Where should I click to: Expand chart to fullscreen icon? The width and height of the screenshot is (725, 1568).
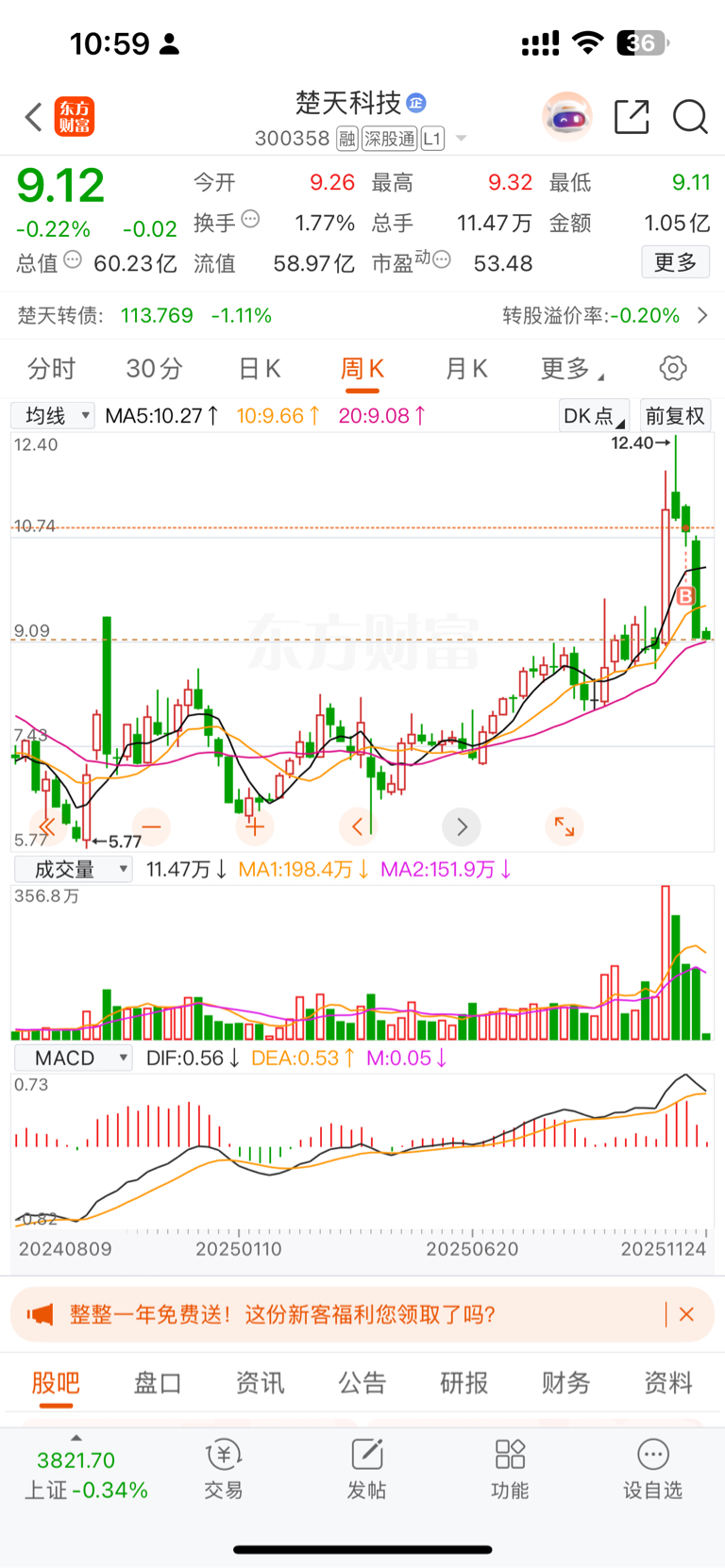click(565, 827)
